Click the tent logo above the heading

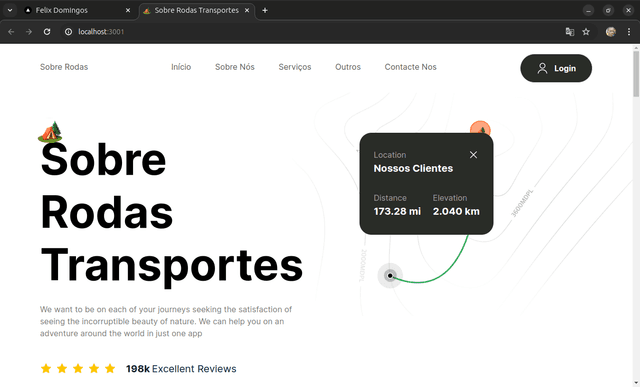[x=50, y=132]
